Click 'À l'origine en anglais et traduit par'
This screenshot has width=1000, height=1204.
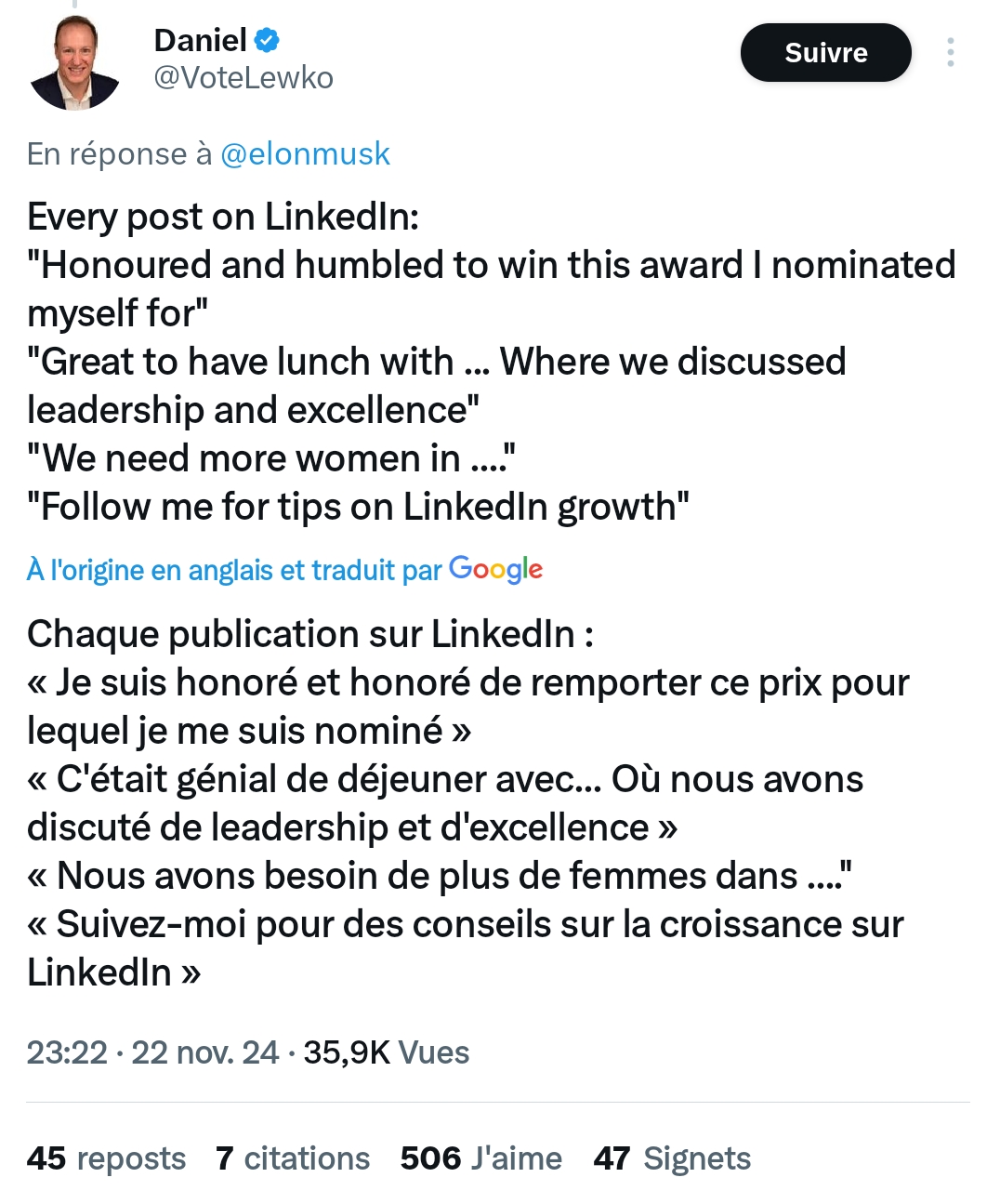tap(234, 570)
